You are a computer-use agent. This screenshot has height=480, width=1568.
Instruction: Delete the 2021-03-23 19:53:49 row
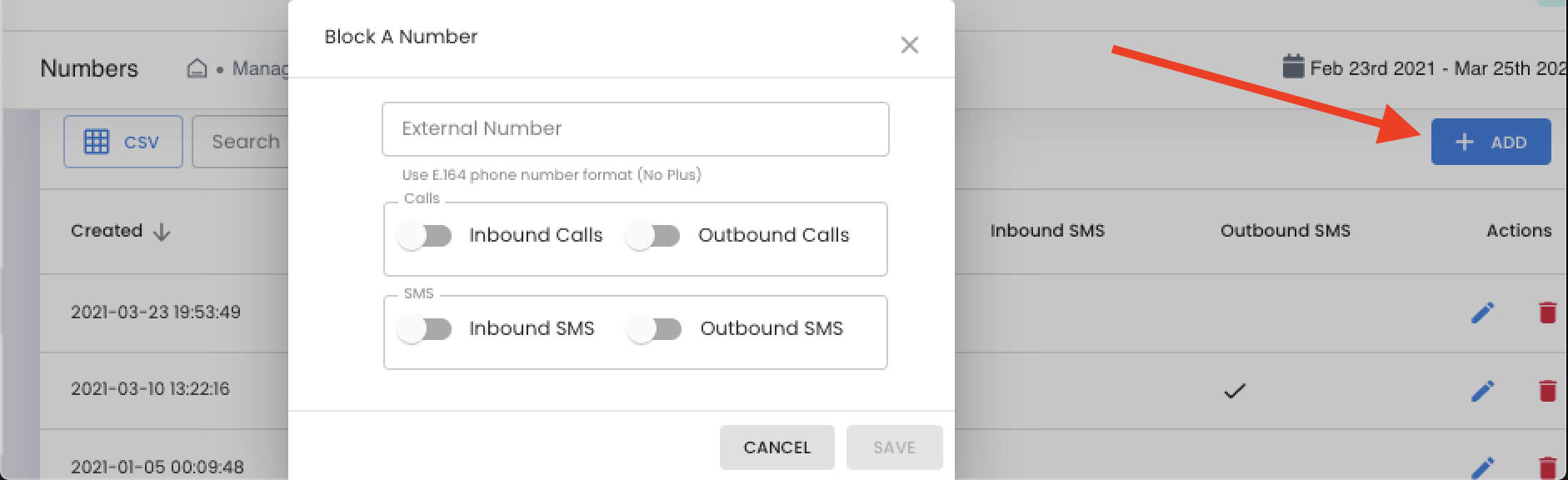1547,312
